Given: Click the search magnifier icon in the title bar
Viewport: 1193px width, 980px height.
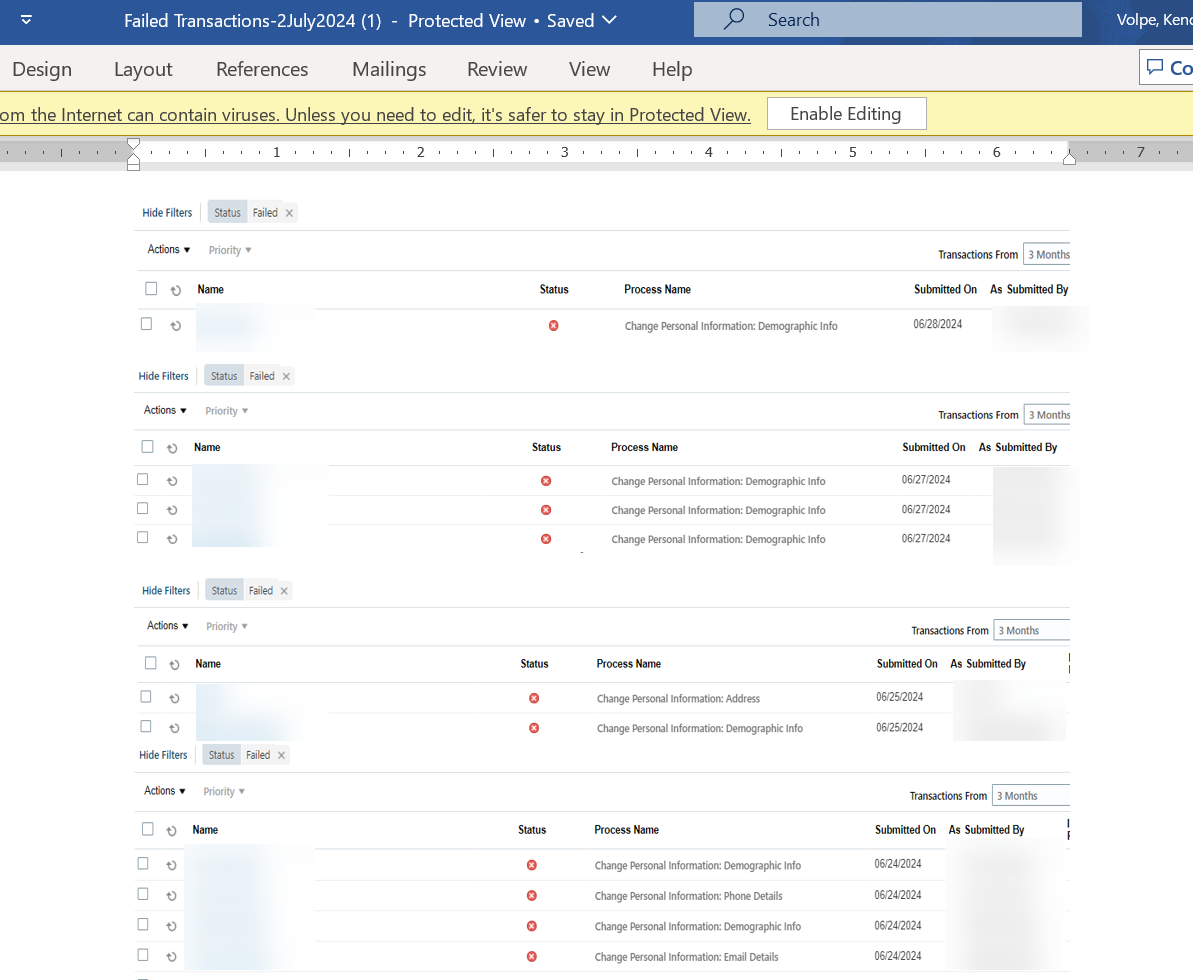Looking at the screenshot, I should [x=733, y=19].
